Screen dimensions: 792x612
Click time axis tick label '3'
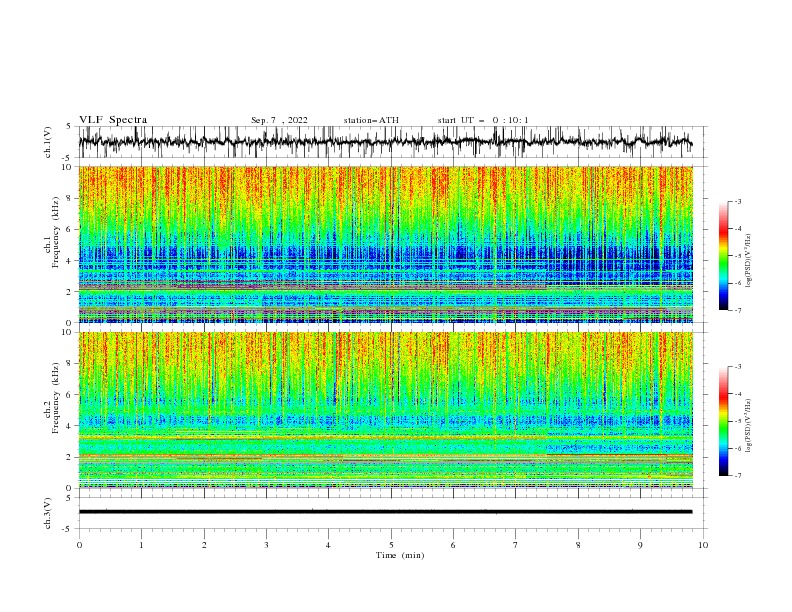point(266,545)
